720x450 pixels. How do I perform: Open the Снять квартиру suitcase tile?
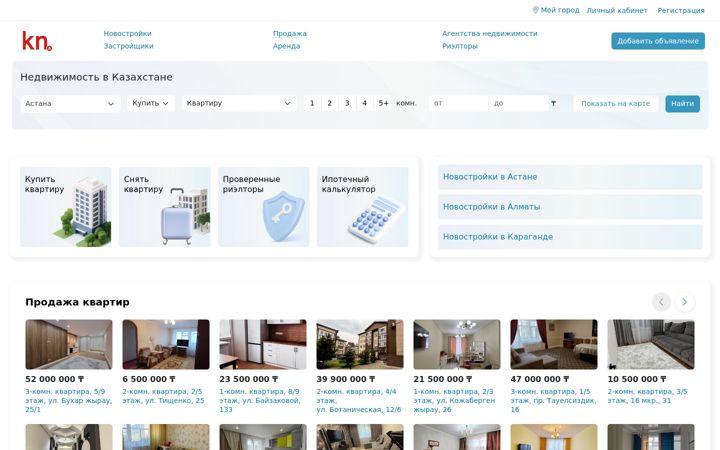tap(165, 207)
